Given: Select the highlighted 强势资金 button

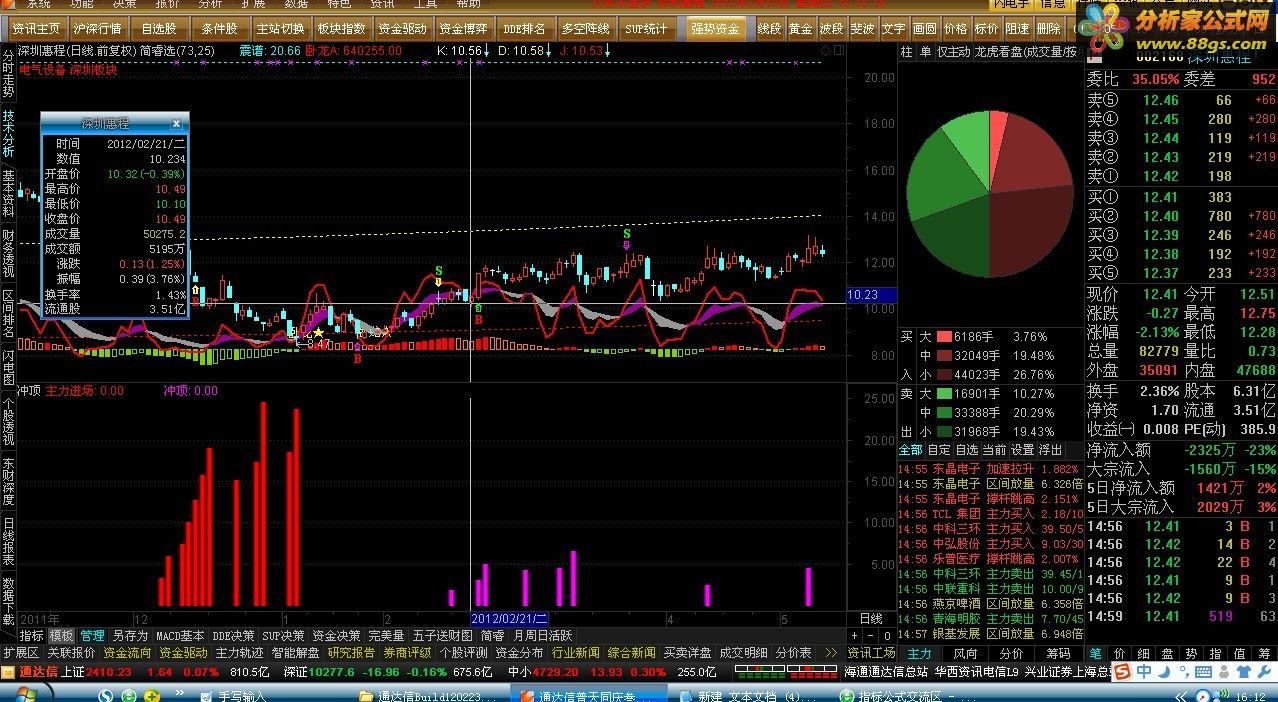Looking at the screenshot, I should (x=715, y=28).
